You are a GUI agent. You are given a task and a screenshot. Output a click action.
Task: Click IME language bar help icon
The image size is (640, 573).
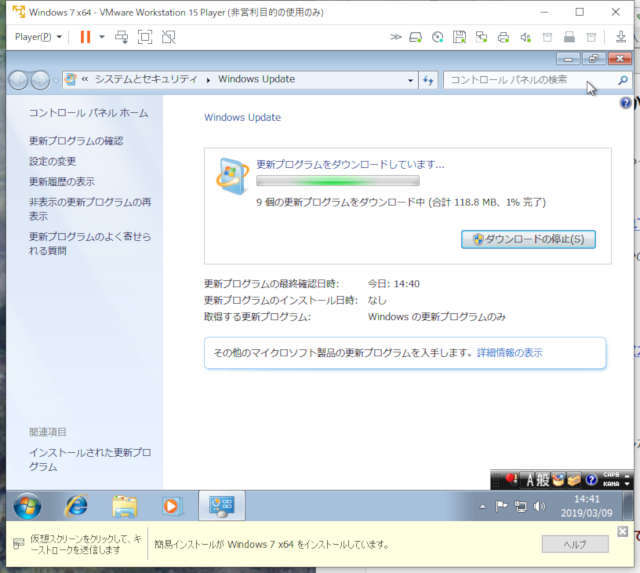pyautogui.click(x=591, y=480)
